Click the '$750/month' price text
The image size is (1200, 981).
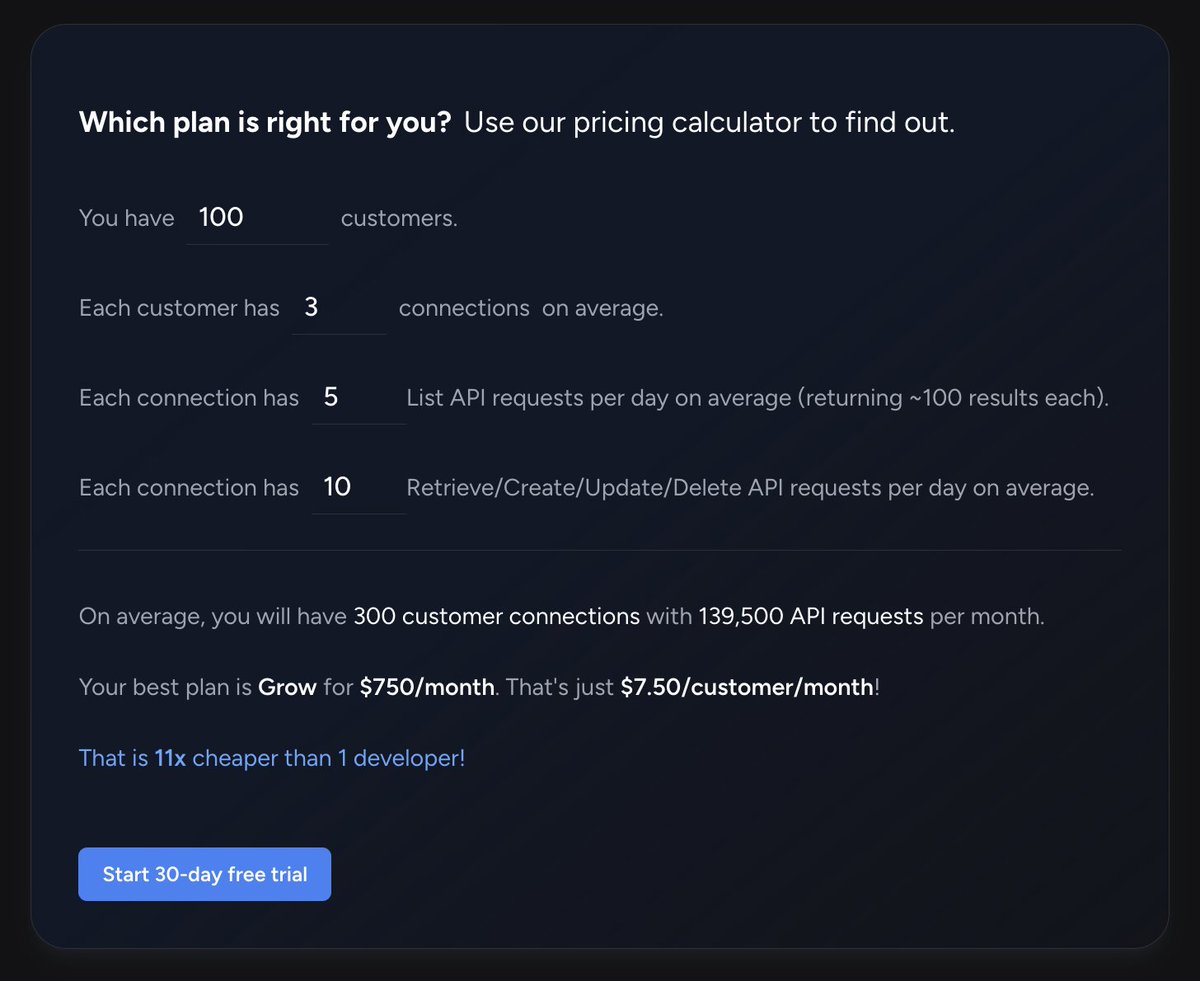pos(427,688)
